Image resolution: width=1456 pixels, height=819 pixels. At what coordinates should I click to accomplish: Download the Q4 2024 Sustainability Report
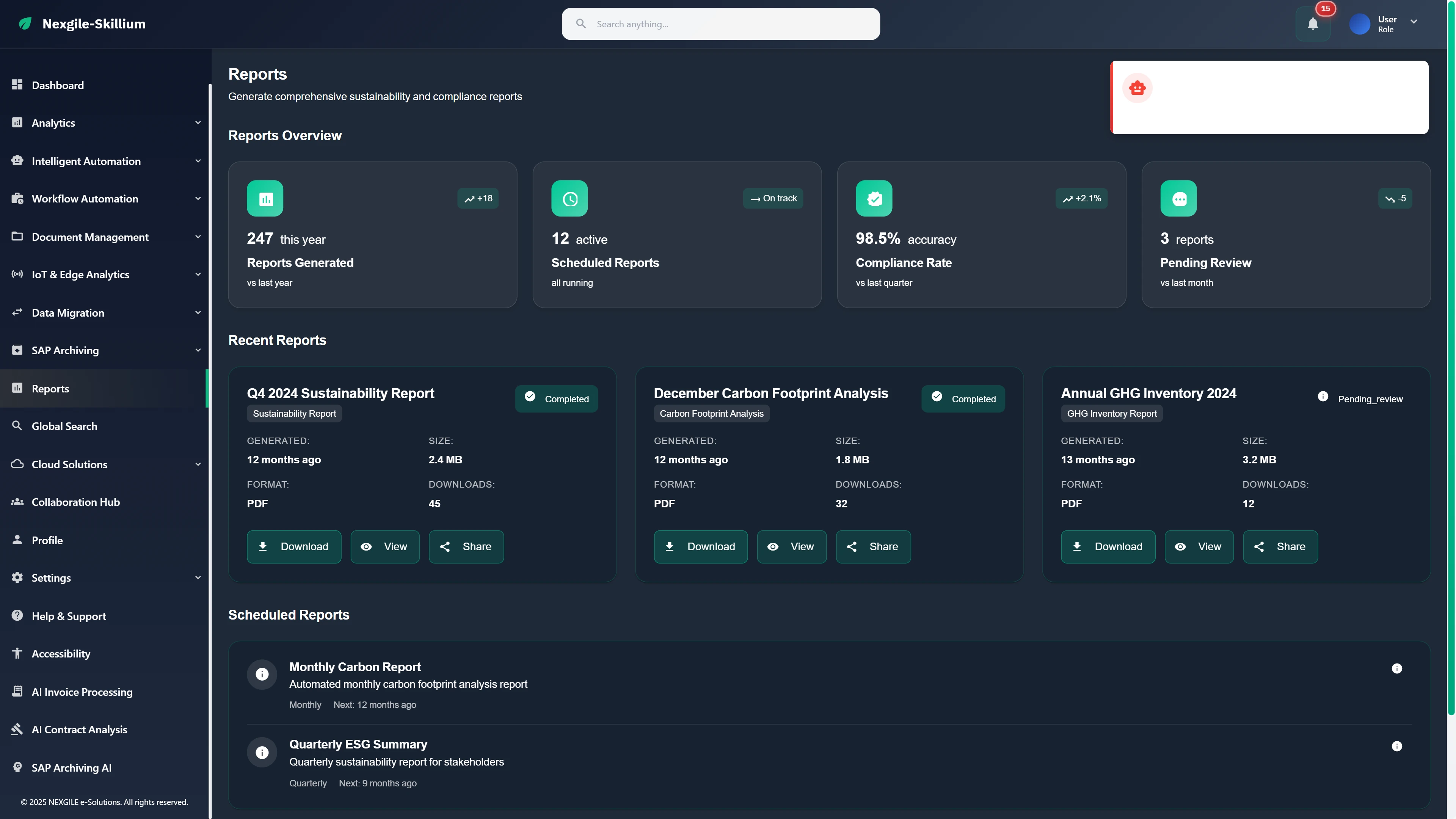coord(293,546)
